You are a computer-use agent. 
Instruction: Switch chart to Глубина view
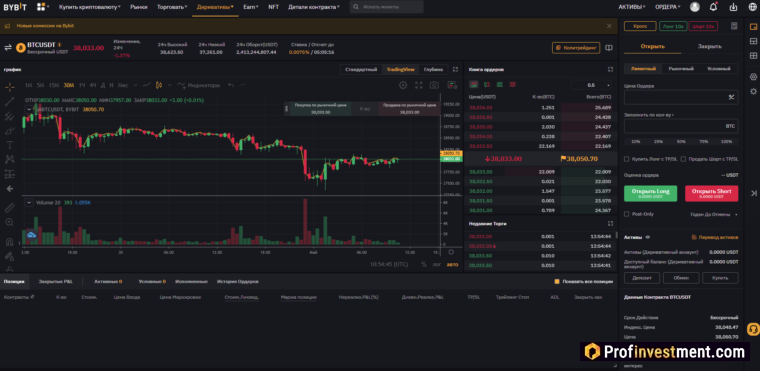pos(433,69)
